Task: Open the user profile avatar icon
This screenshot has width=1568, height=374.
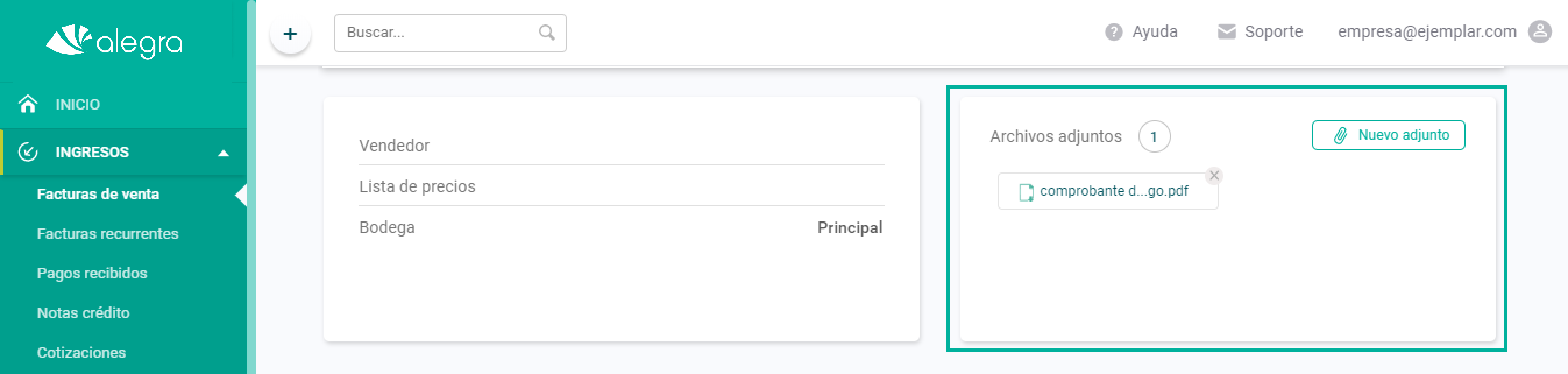Action: 1539,31
